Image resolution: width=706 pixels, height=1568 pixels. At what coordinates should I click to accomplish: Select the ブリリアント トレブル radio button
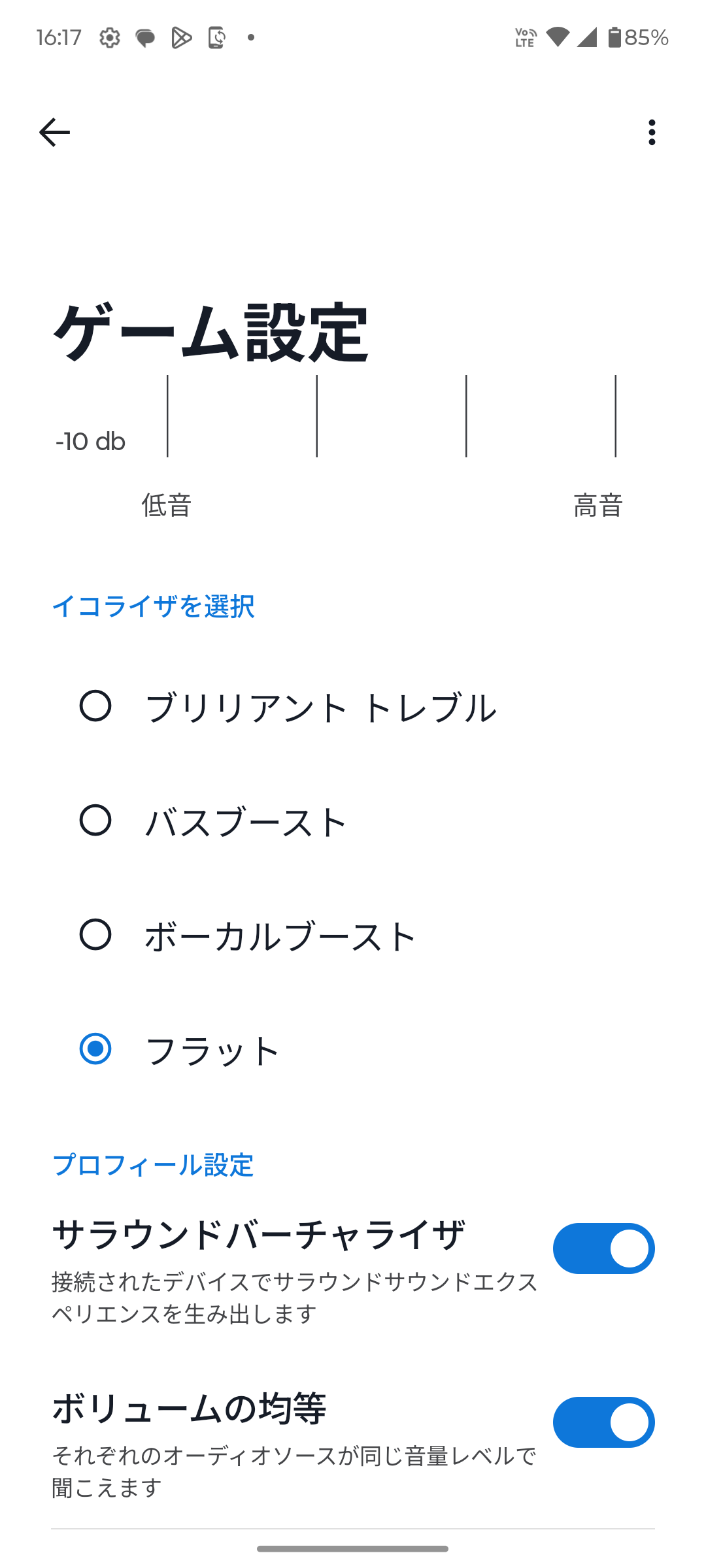point(95,706)
